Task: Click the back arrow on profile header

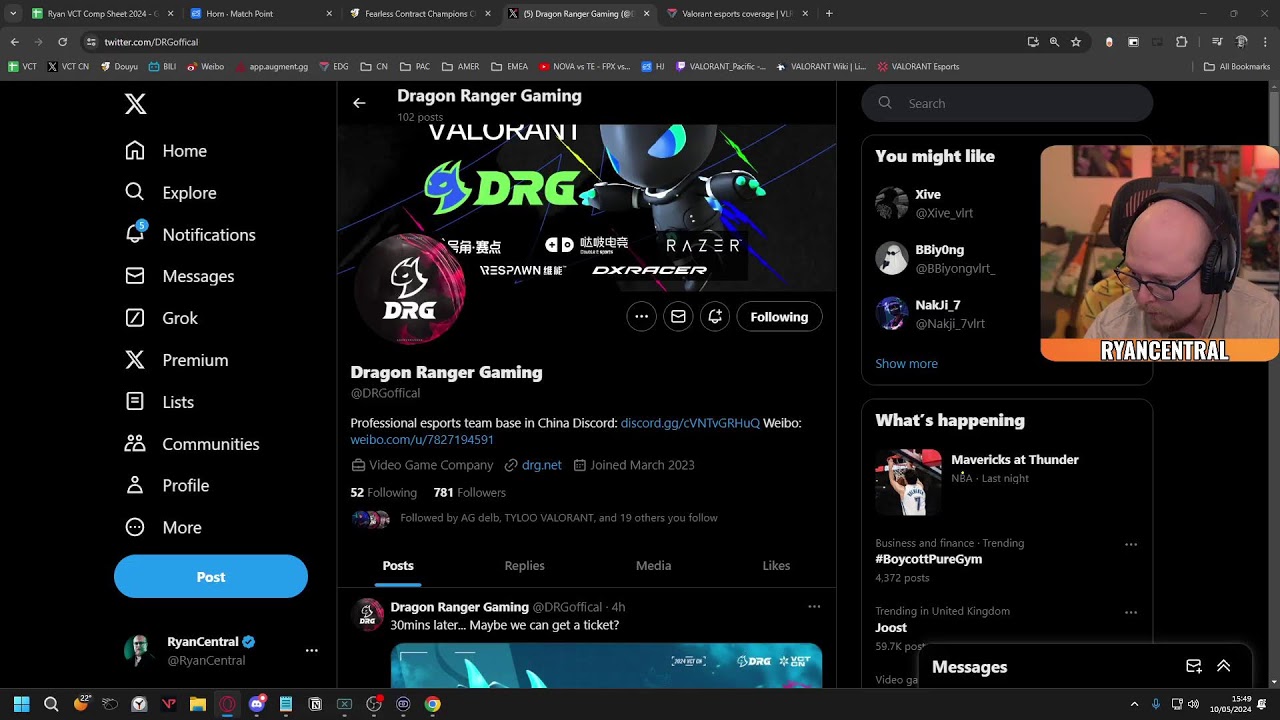Action: pos(359,103)
